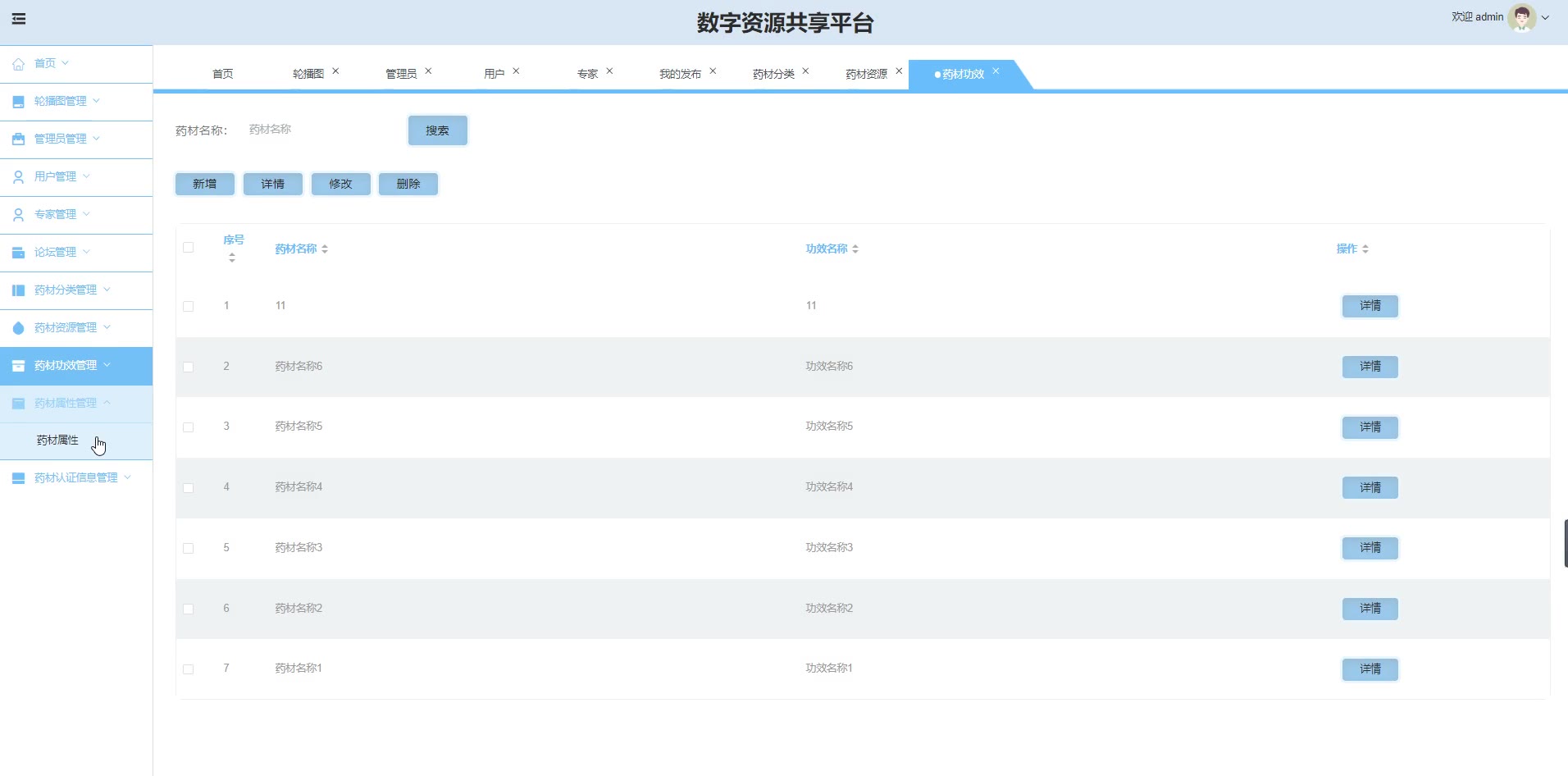
Task: Click the 轮播图管理 sidebar icon
Action: click(18, 102)
